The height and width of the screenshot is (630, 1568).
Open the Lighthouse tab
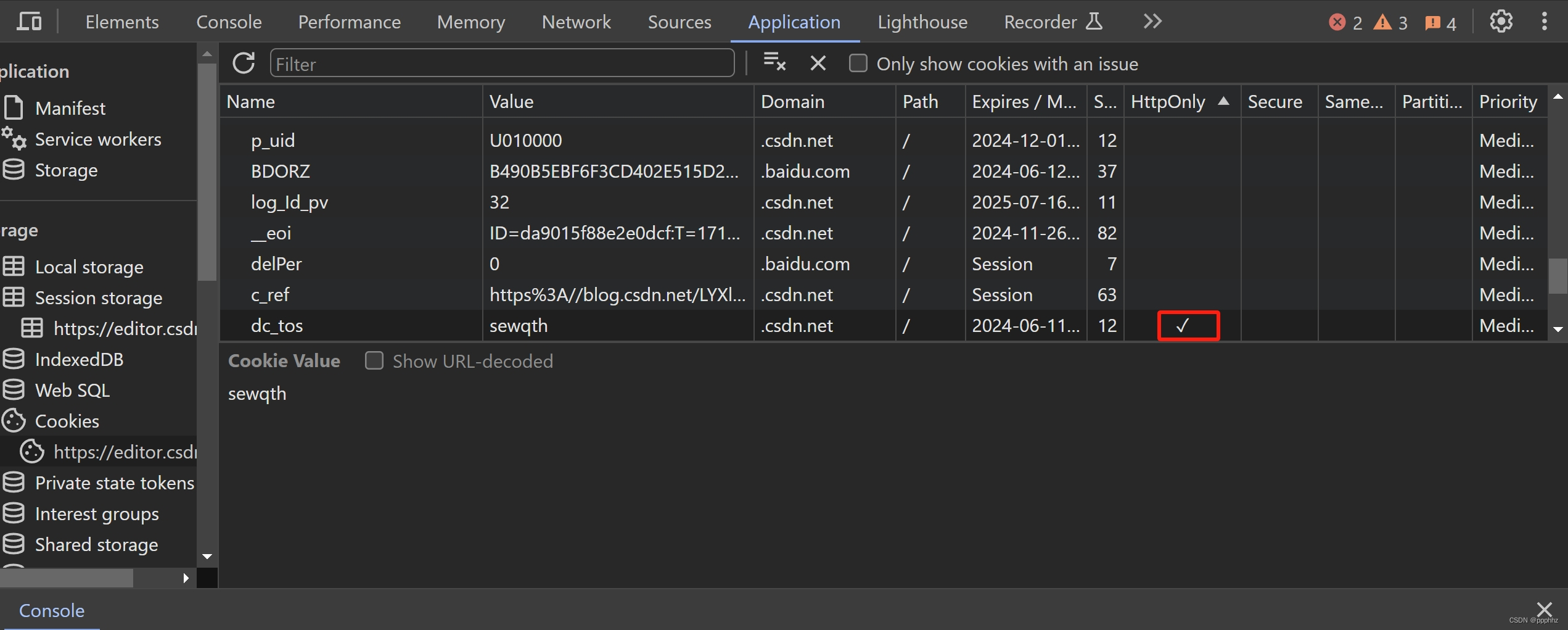(922, 22)
